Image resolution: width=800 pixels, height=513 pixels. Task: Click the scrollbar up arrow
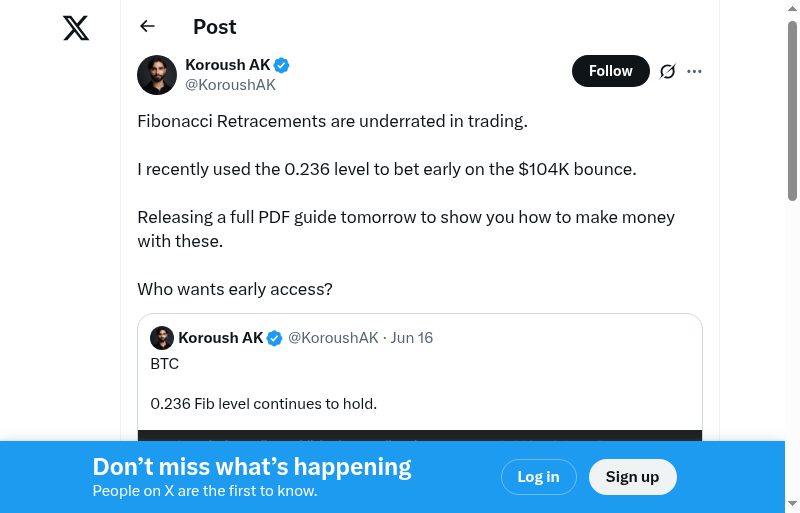coord(792,9)
